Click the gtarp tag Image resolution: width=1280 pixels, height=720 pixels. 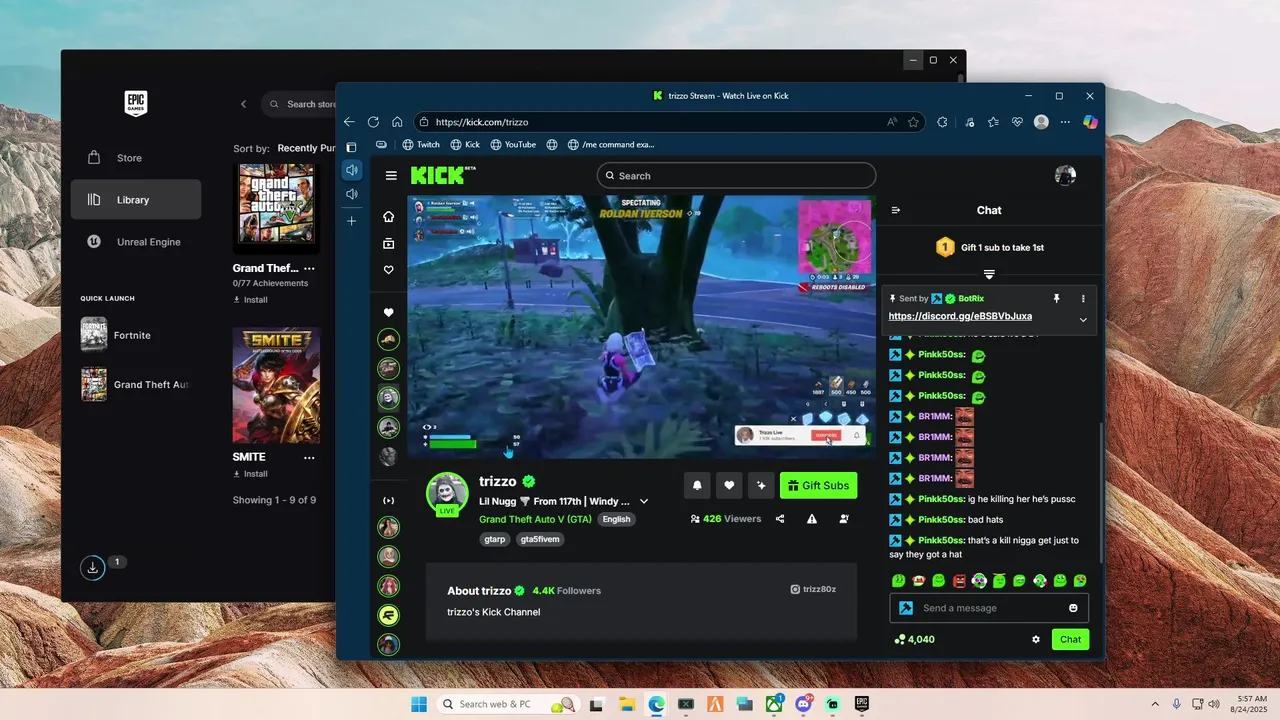(x=495, y=539)
